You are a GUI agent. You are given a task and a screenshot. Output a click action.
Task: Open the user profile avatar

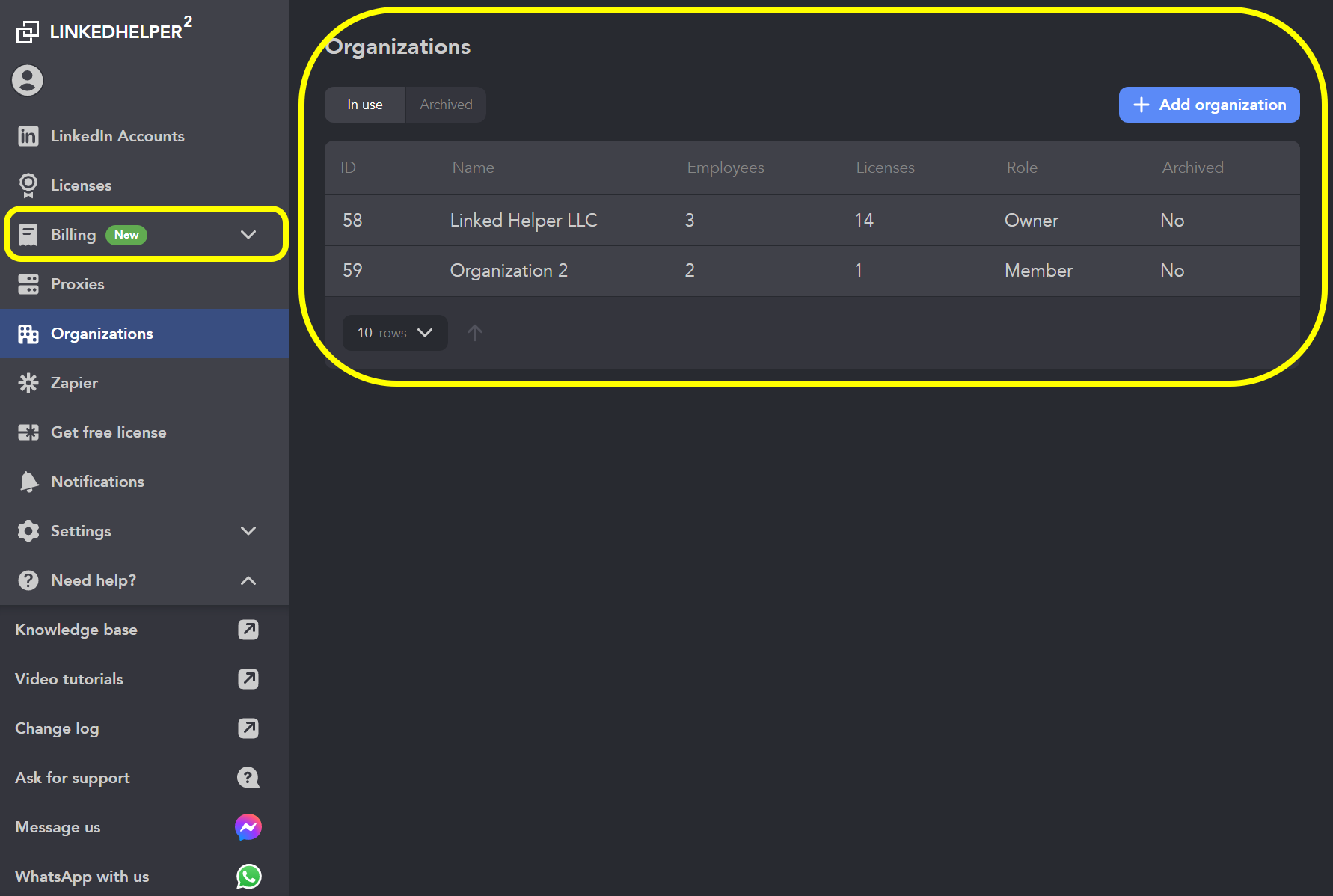28,80
